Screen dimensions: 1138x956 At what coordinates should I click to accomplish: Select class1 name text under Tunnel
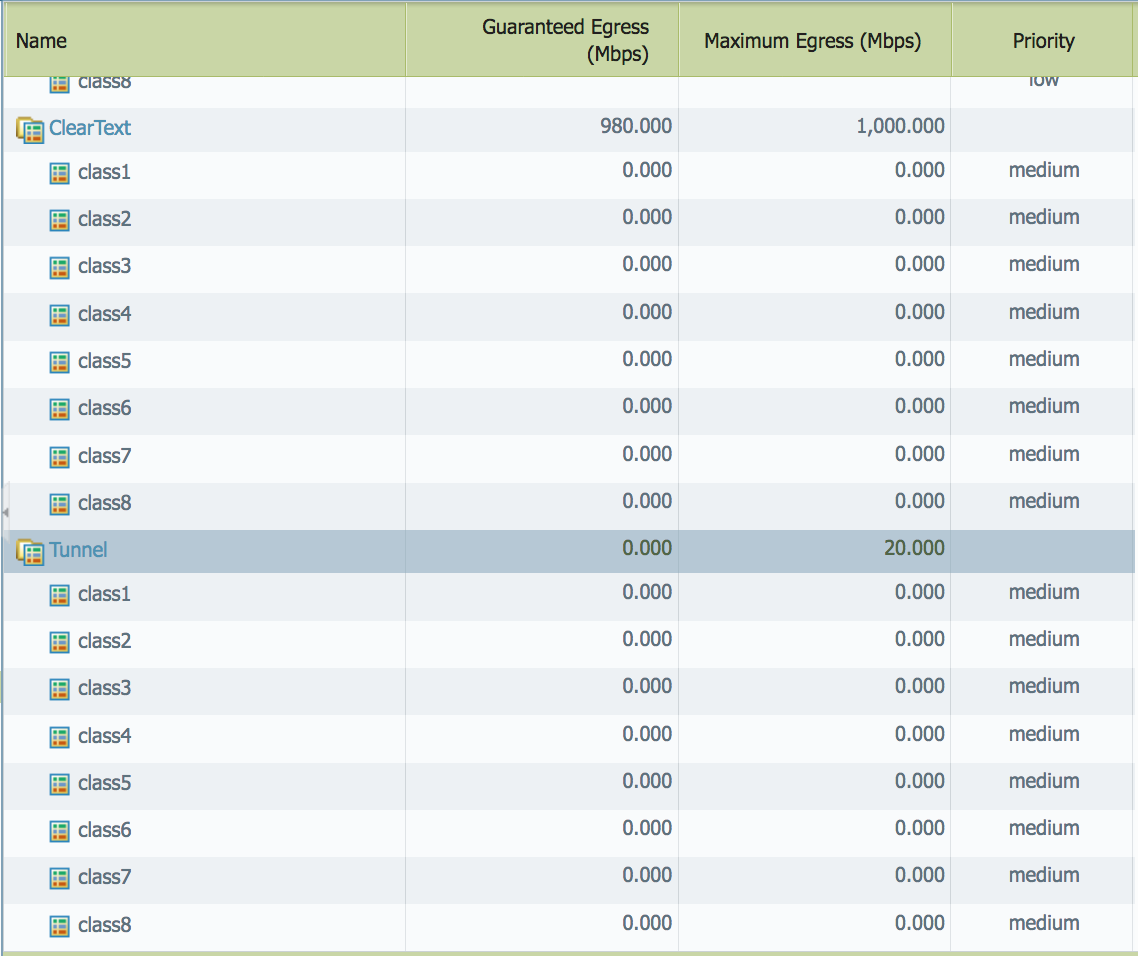click(105, 594)
